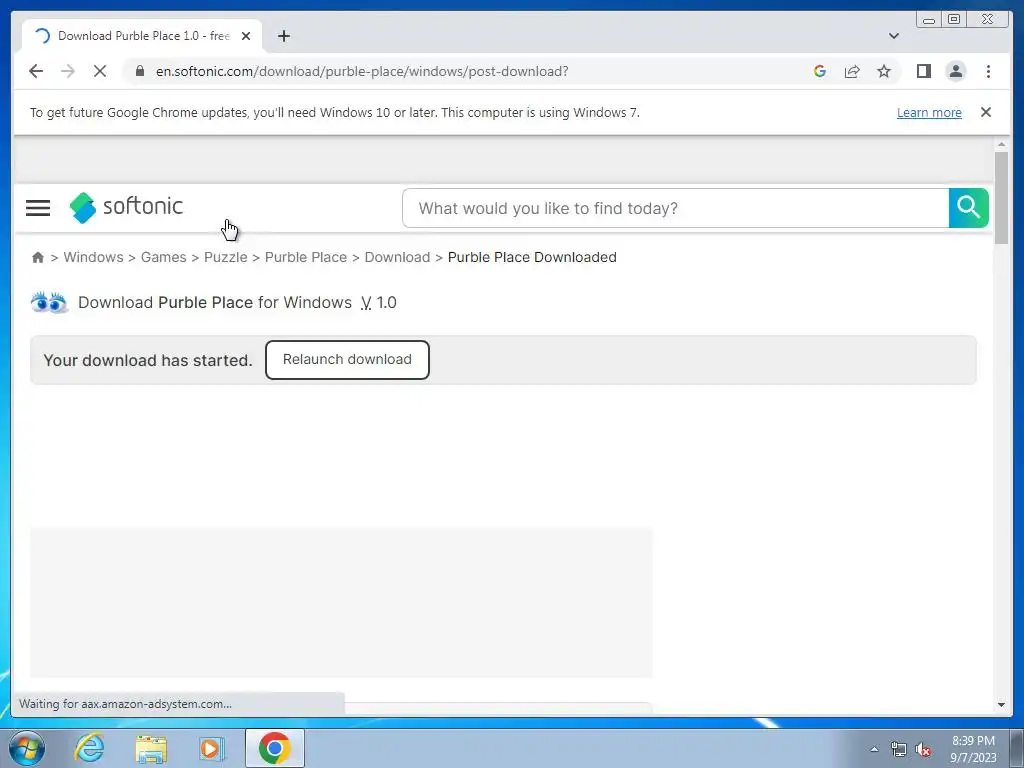Click 'Purble Place Downloaded' breadcrumb text

532,257
